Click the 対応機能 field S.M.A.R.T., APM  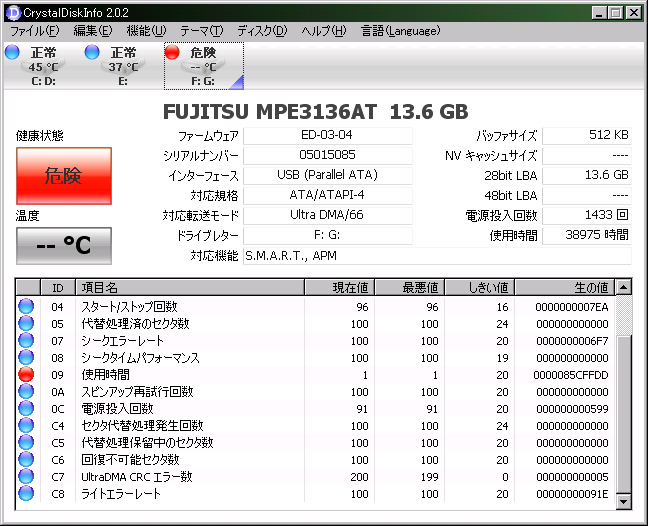(437, 256)
